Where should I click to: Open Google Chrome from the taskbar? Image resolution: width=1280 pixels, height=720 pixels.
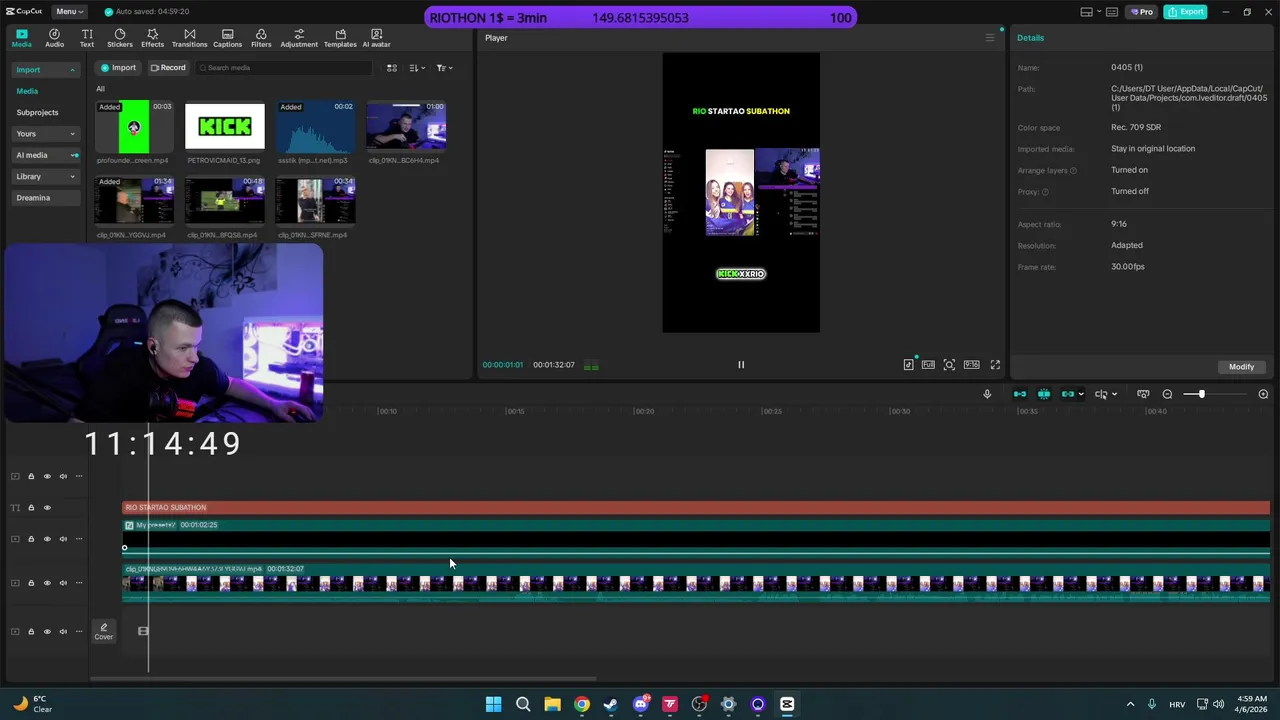(x=582, y=704)
